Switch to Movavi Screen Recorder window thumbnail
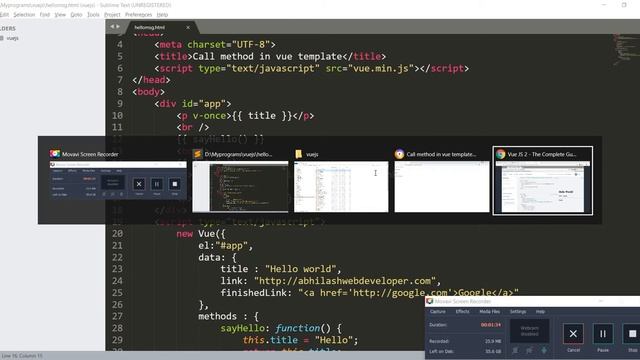Screen dimensions: 640x360 (118, 181)
